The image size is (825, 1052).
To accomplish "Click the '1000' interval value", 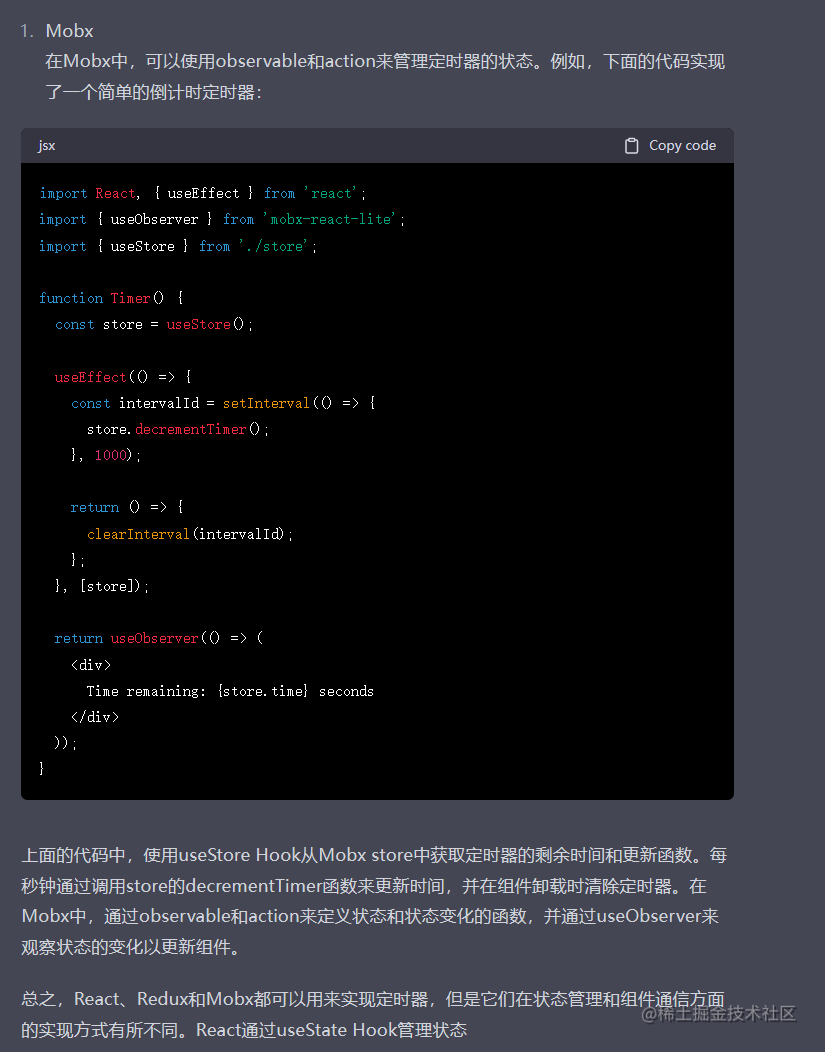I will tap(111, 456).
